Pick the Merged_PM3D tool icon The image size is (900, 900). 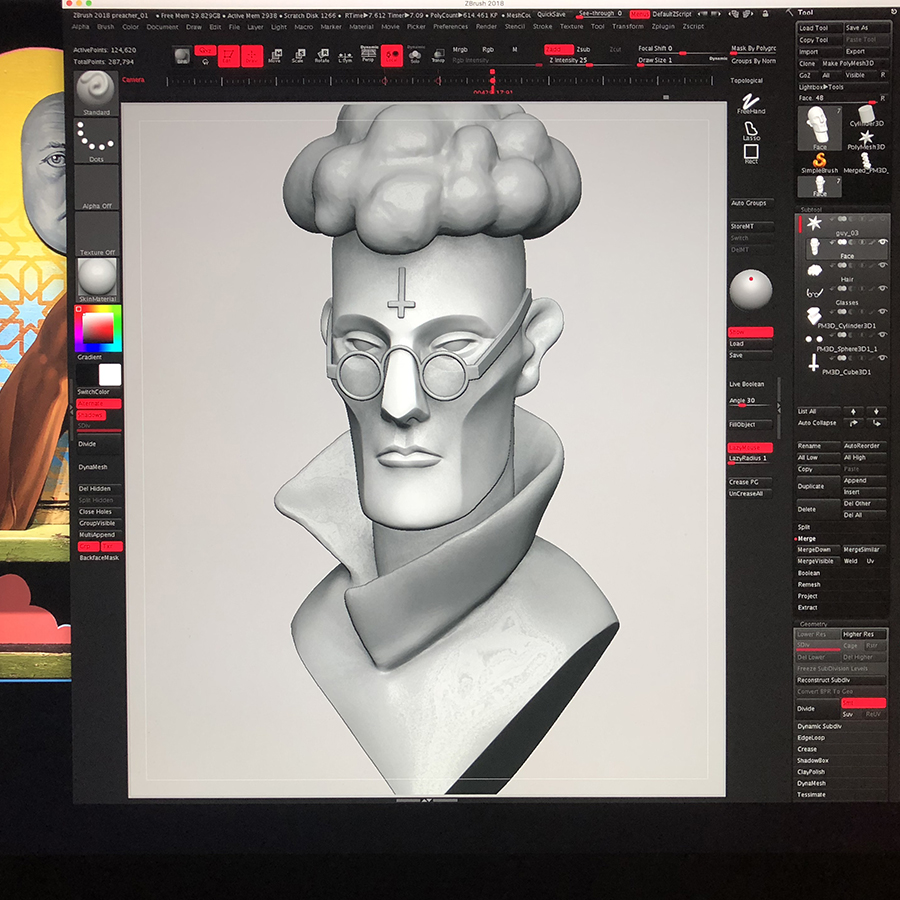866,162
